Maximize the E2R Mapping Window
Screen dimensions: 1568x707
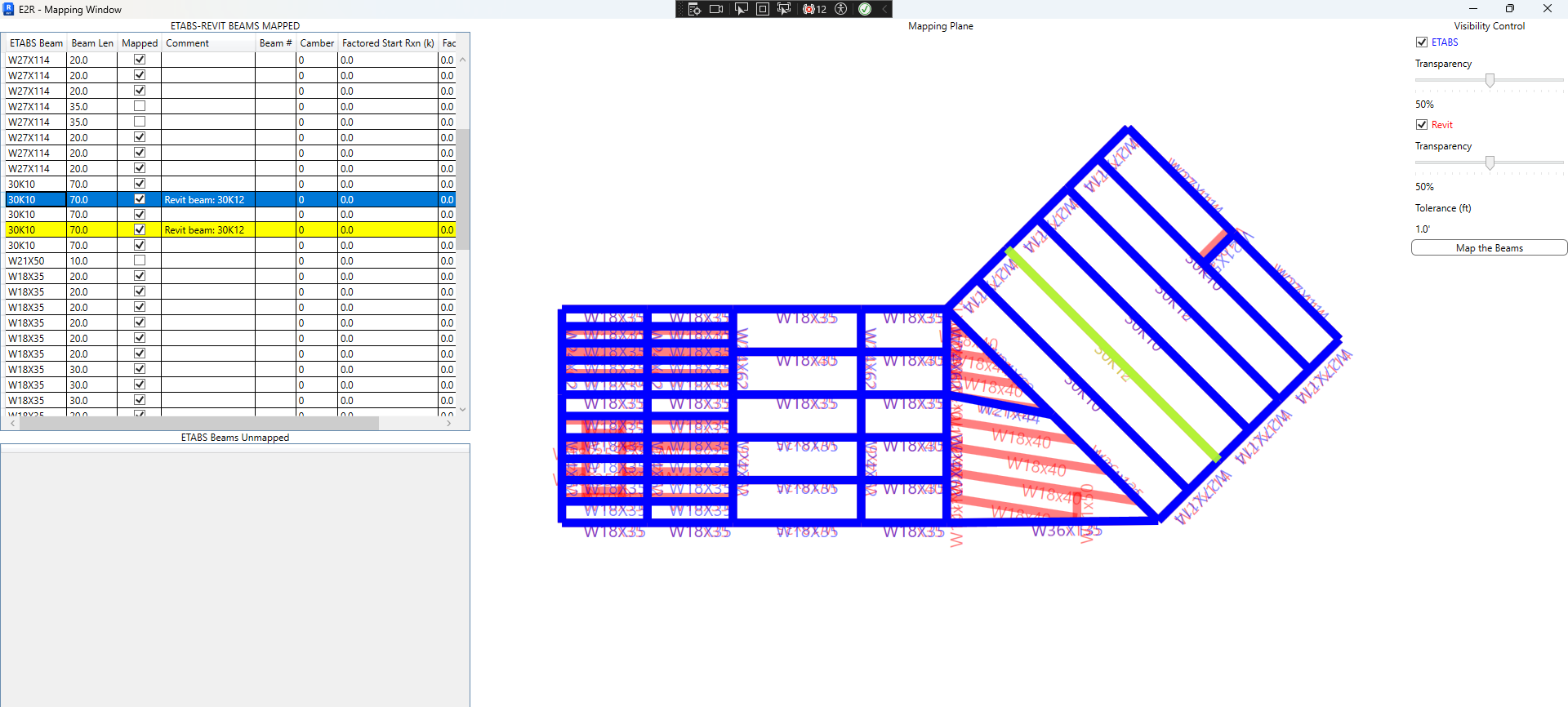point(1509,9)
